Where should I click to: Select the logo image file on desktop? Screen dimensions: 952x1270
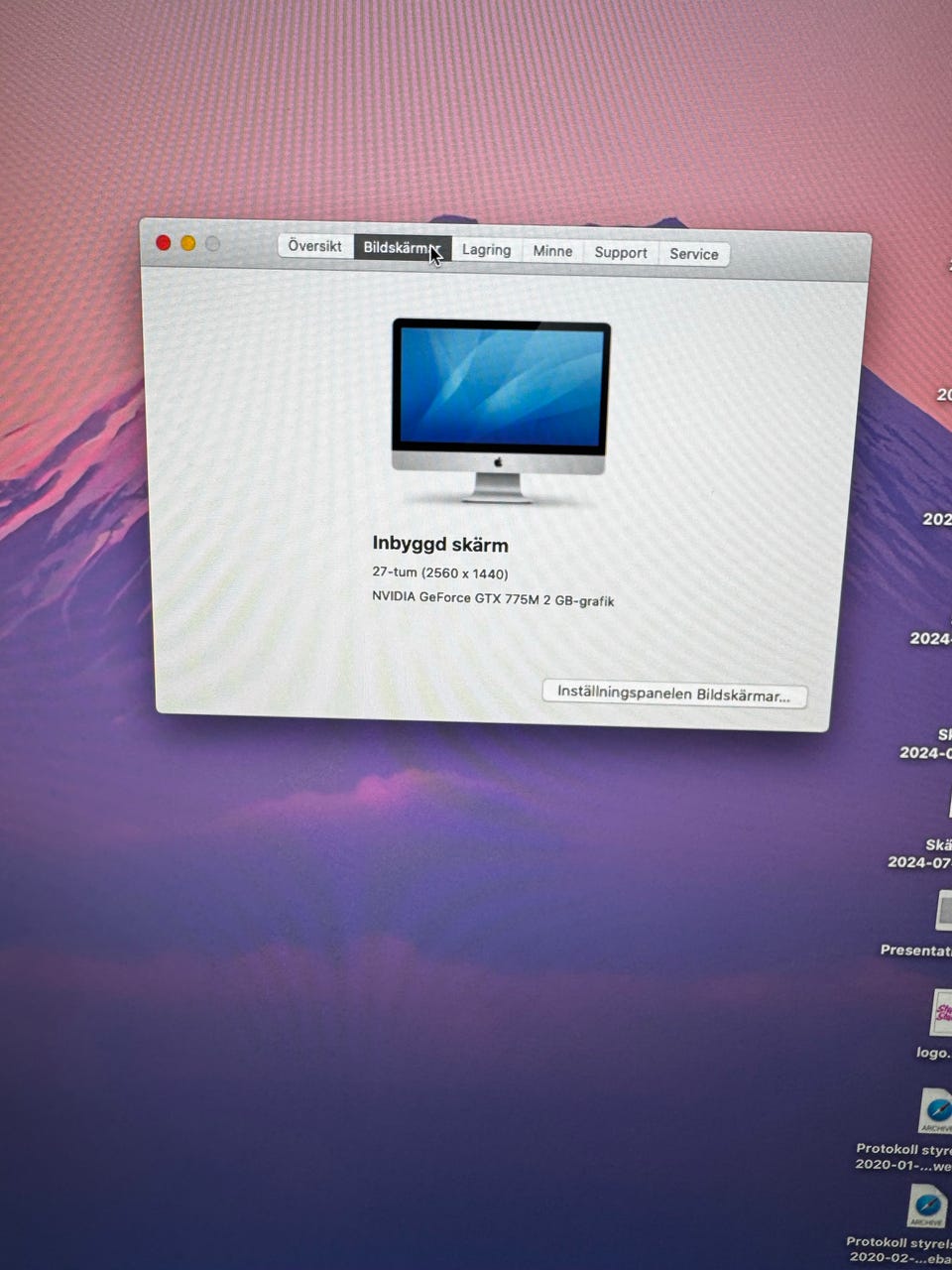(940, 1014)
